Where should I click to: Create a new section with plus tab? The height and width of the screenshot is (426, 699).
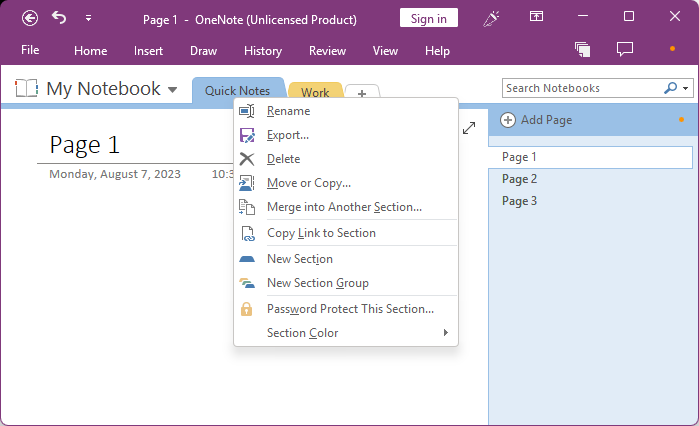point(362,93)
